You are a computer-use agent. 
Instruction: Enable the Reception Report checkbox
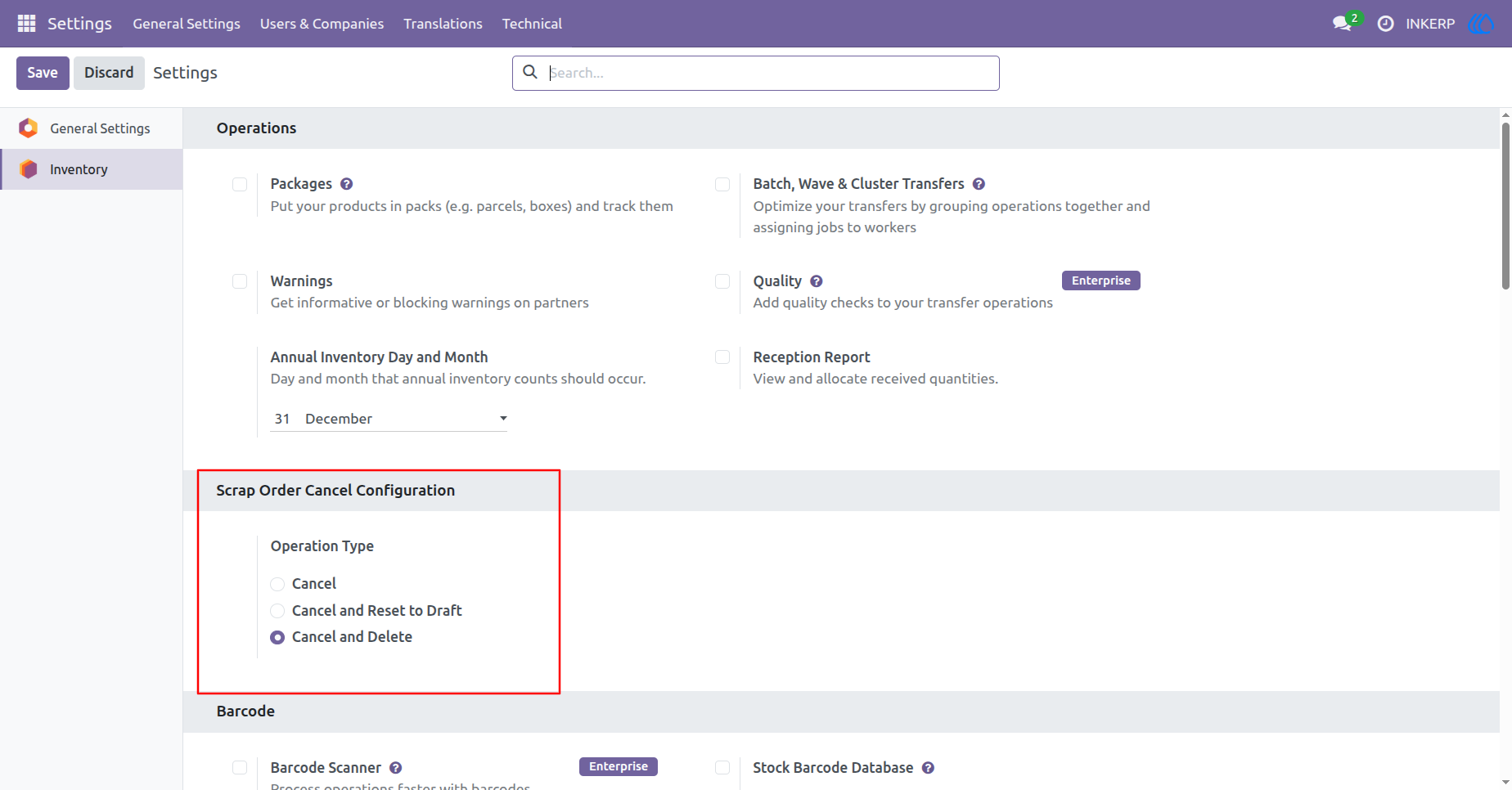(722, 357)
